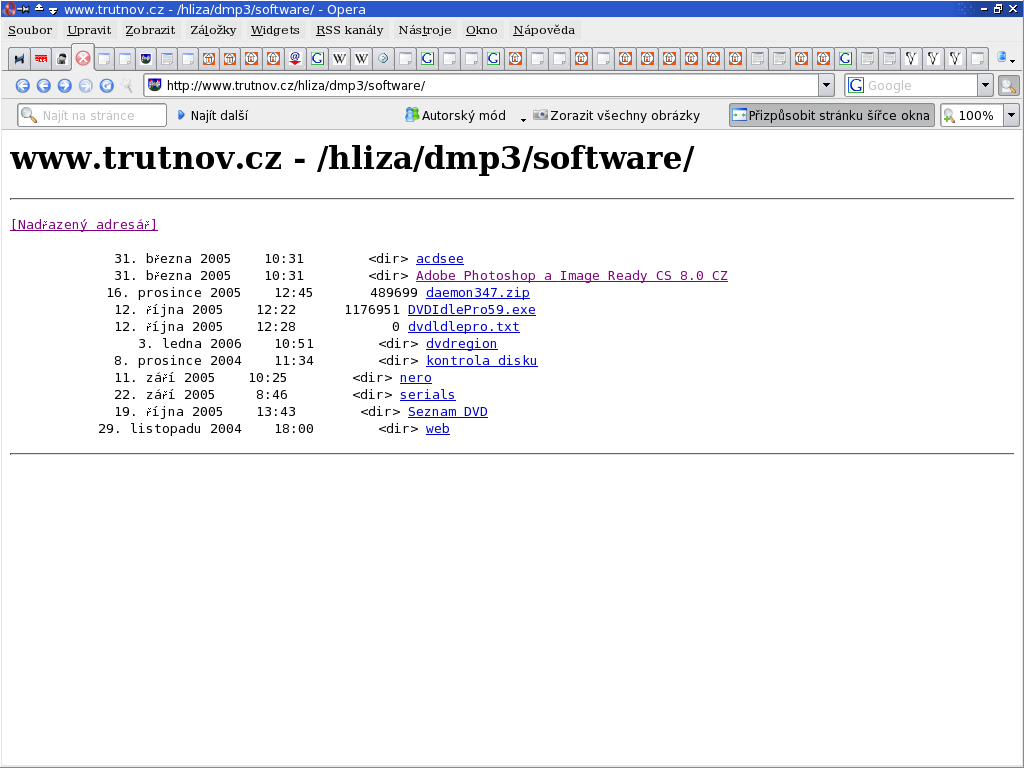Open the tab with red striped icon
1024x768 pixels.
(40, 59)
